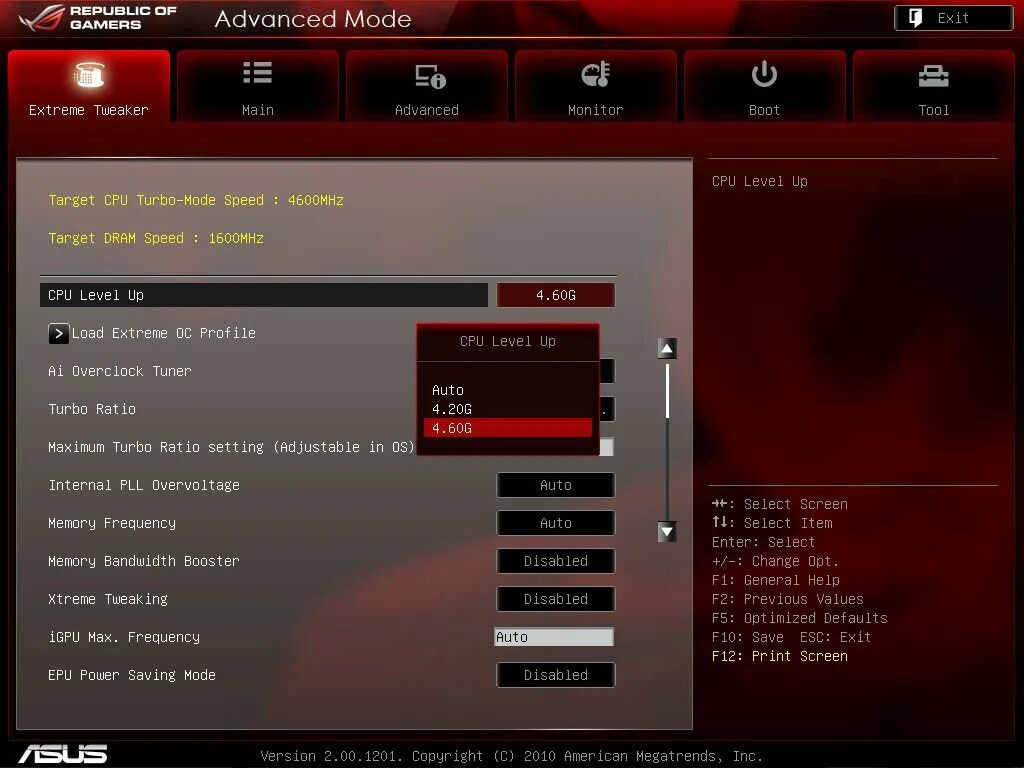This screenshot has height=768, width=1024.
Task: Select the Memory Frequency label
Action: (112, 523)
